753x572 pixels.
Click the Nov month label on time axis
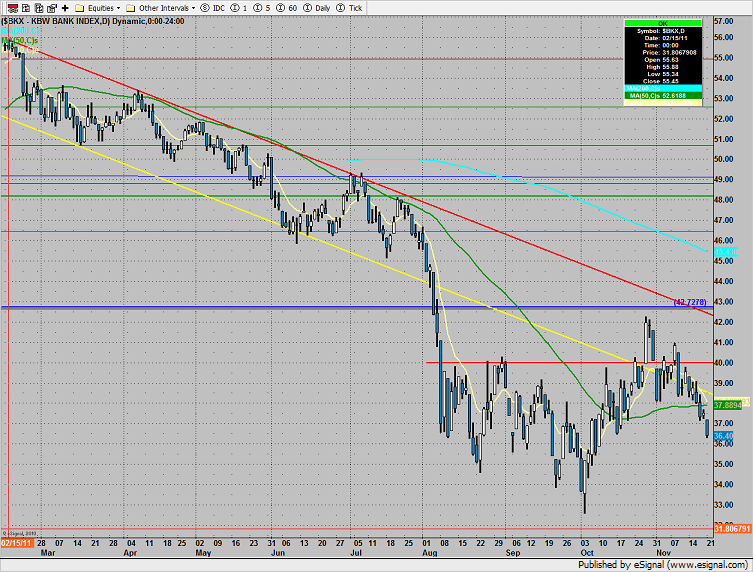click(663, 553)
